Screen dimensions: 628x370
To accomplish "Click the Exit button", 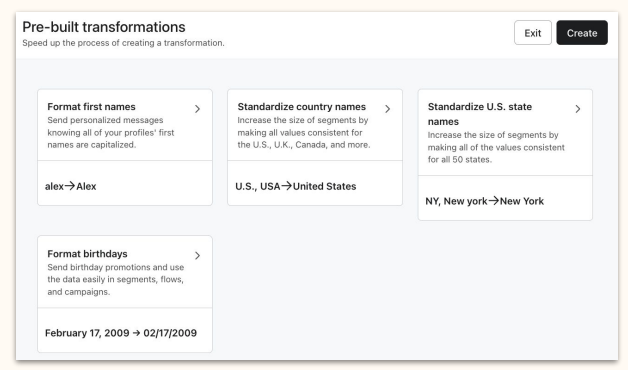I will coord(533,33).
